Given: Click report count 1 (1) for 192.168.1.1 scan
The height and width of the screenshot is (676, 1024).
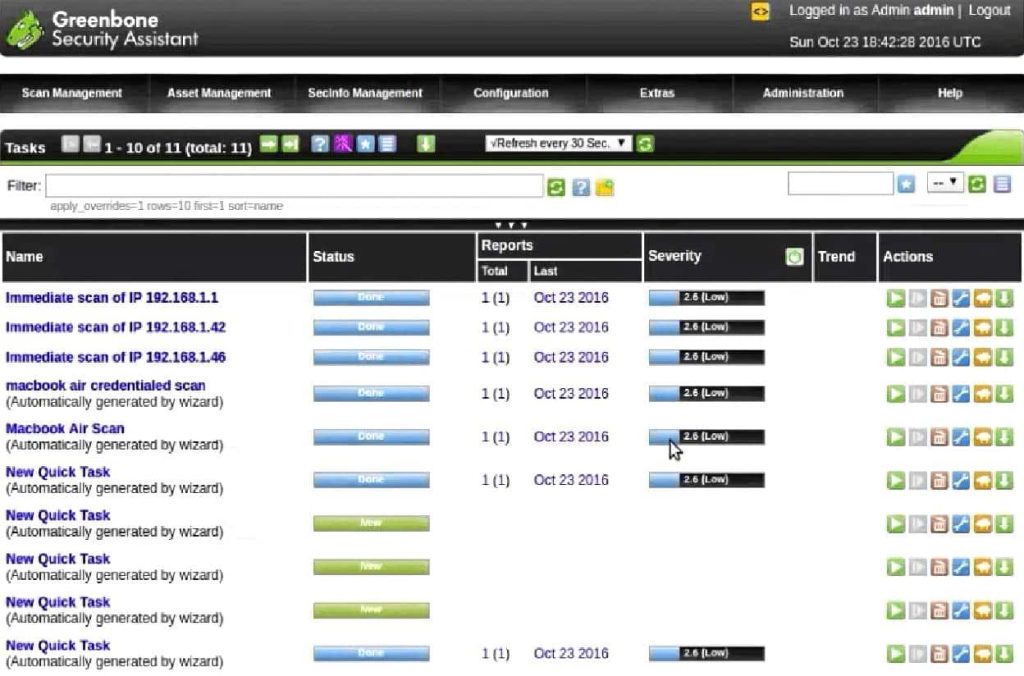Looking at the screenshot, I should tap(496, 298).
